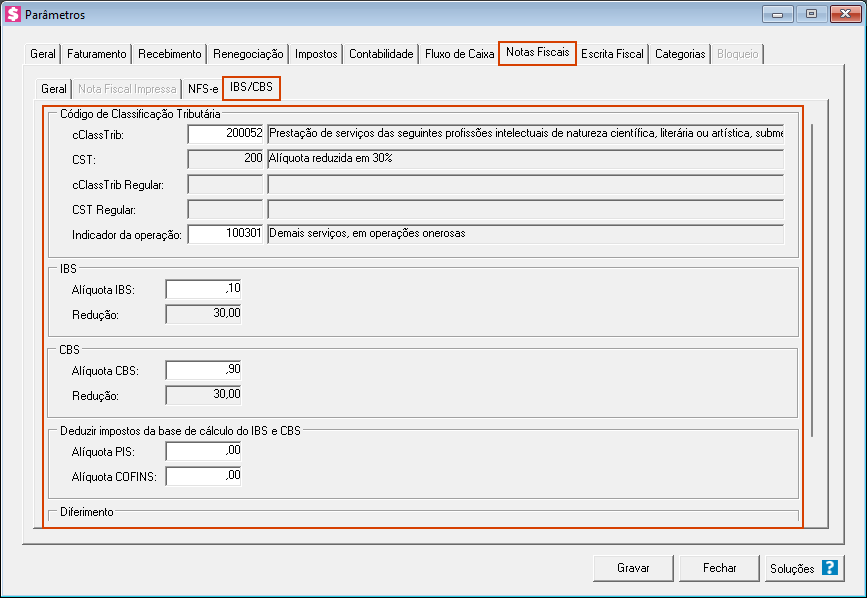The image size is (867, 598).
Task: Select the Contabilidade tab
Action: (381, 54)
